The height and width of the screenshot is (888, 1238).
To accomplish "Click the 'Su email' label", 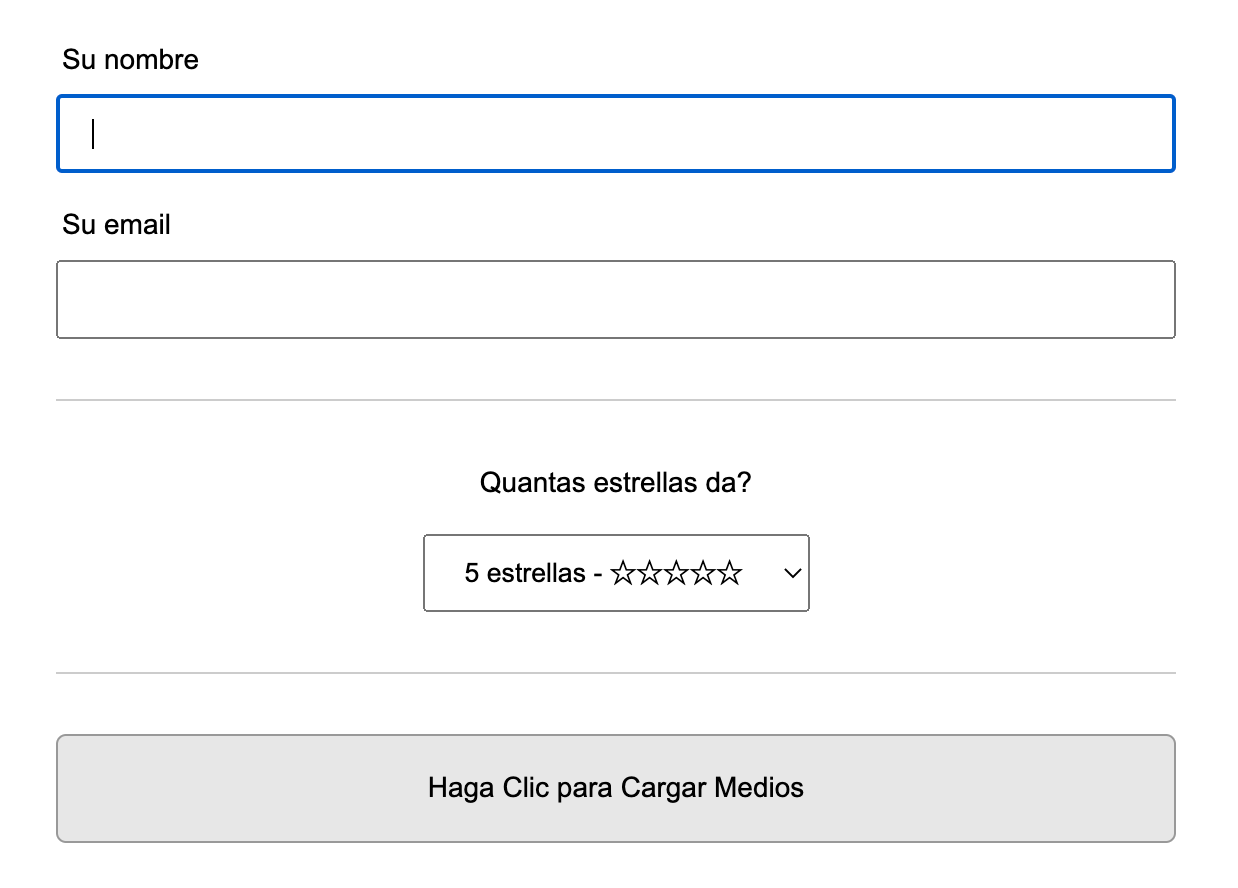I will [116, 225].
